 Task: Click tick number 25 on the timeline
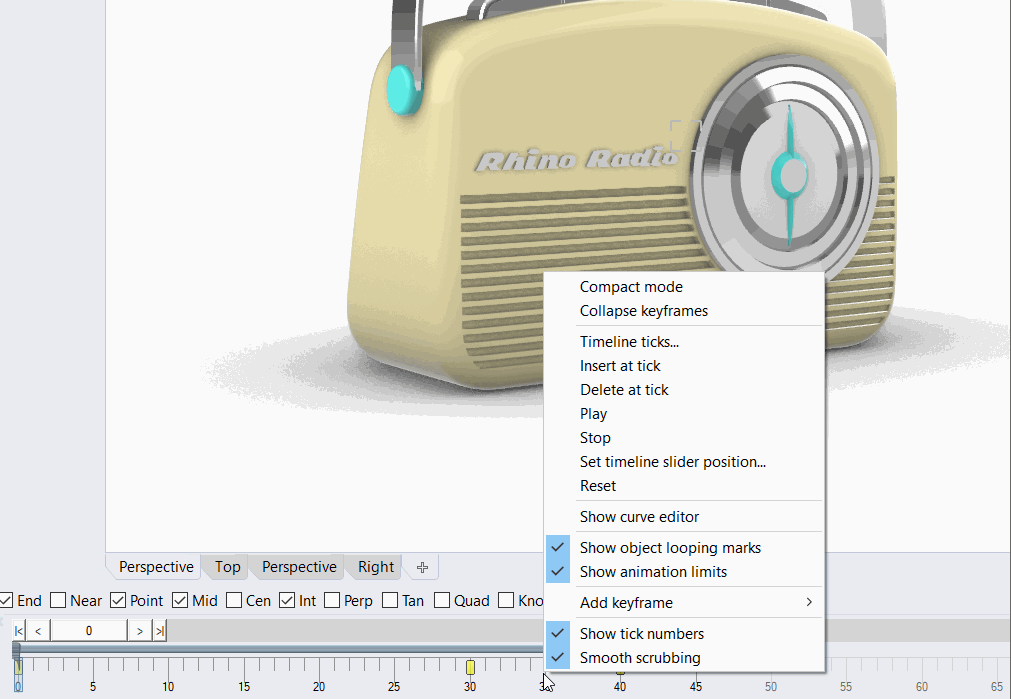394,687
